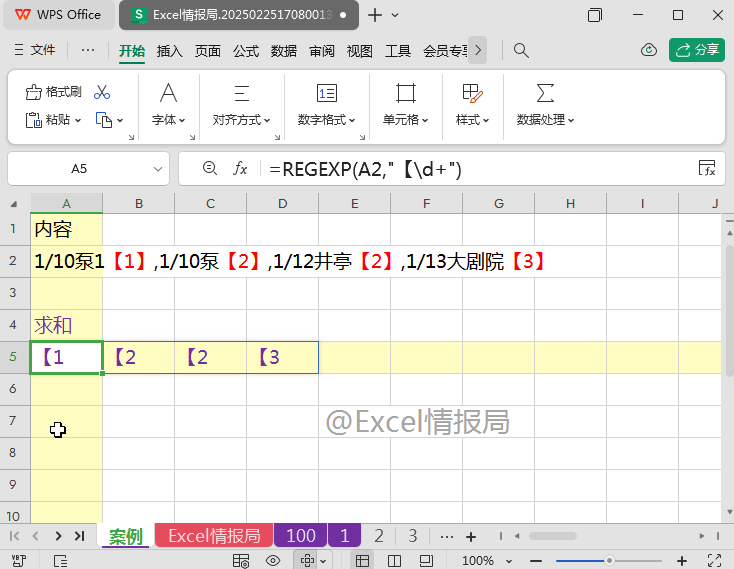Add a new sheet with the plus button
734x569 pixels.
471,536
